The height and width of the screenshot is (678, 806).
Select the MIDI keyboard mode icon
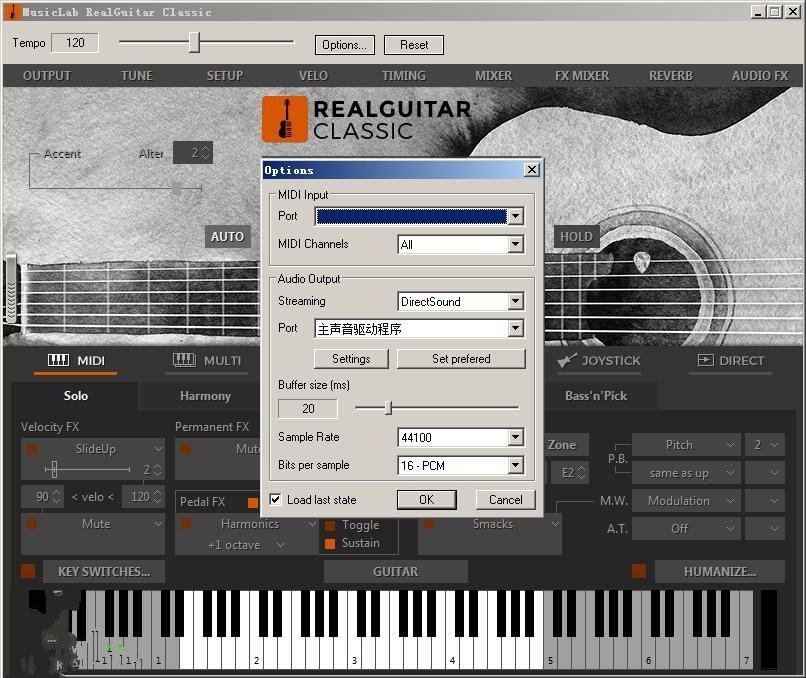pos(58,360)
